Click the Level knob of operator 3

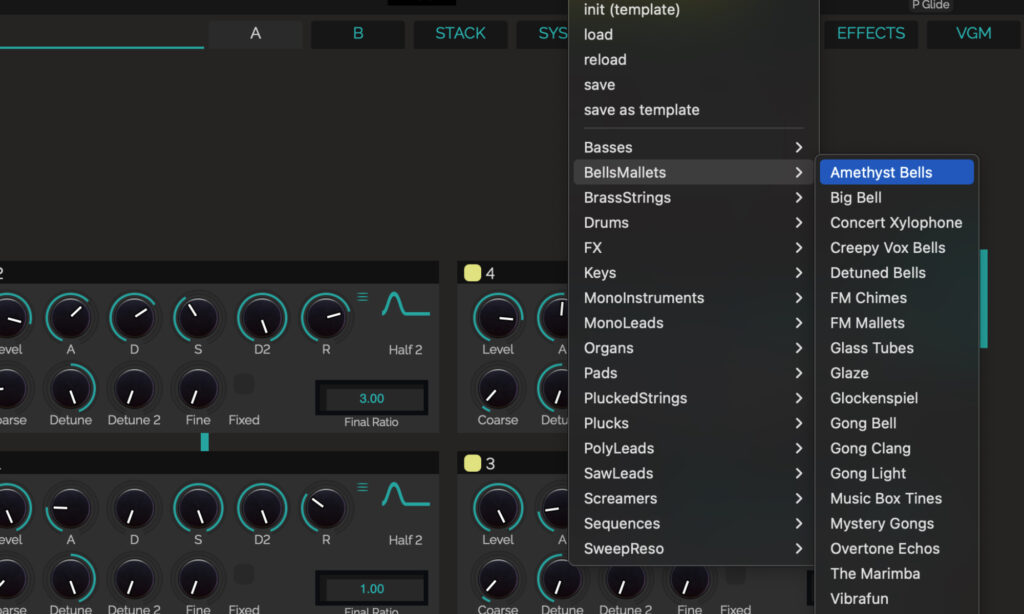pyautogui.click(x=498, y=509)
